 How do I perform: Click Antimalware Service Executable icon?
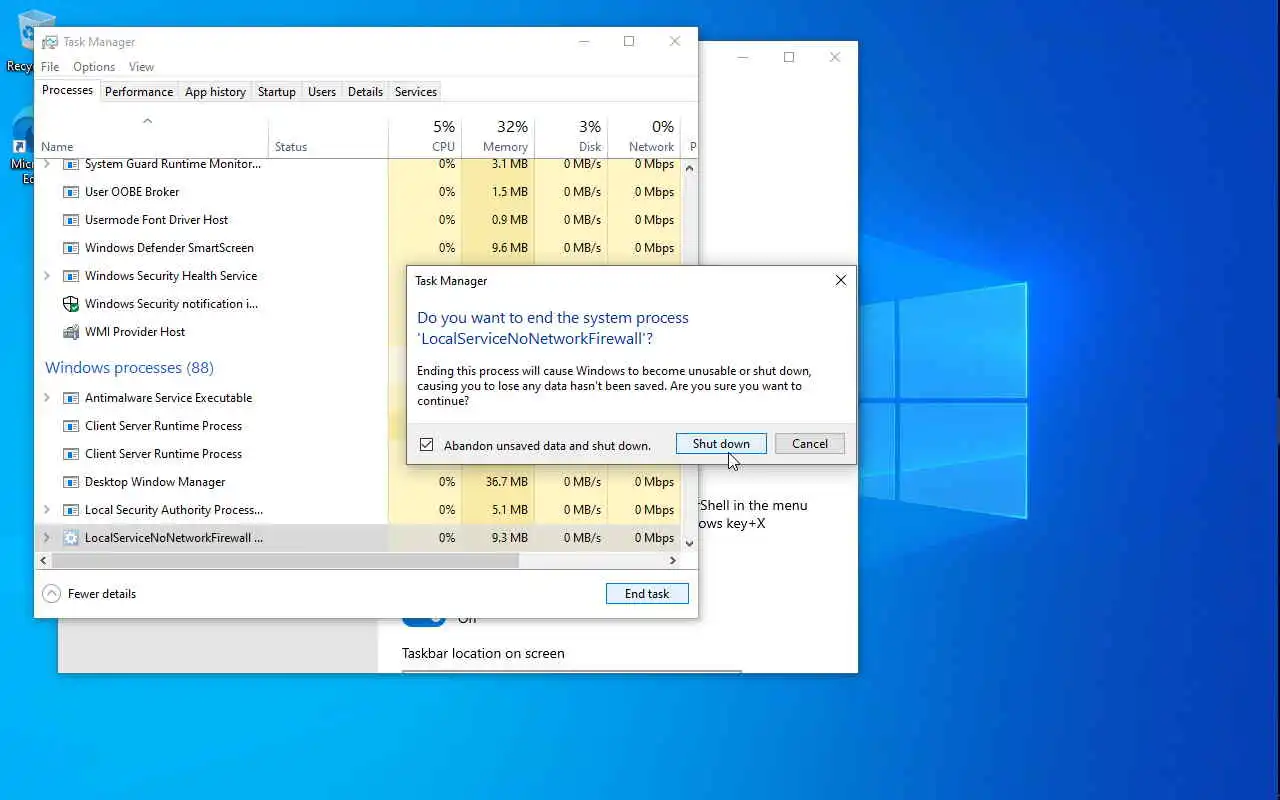71,398
